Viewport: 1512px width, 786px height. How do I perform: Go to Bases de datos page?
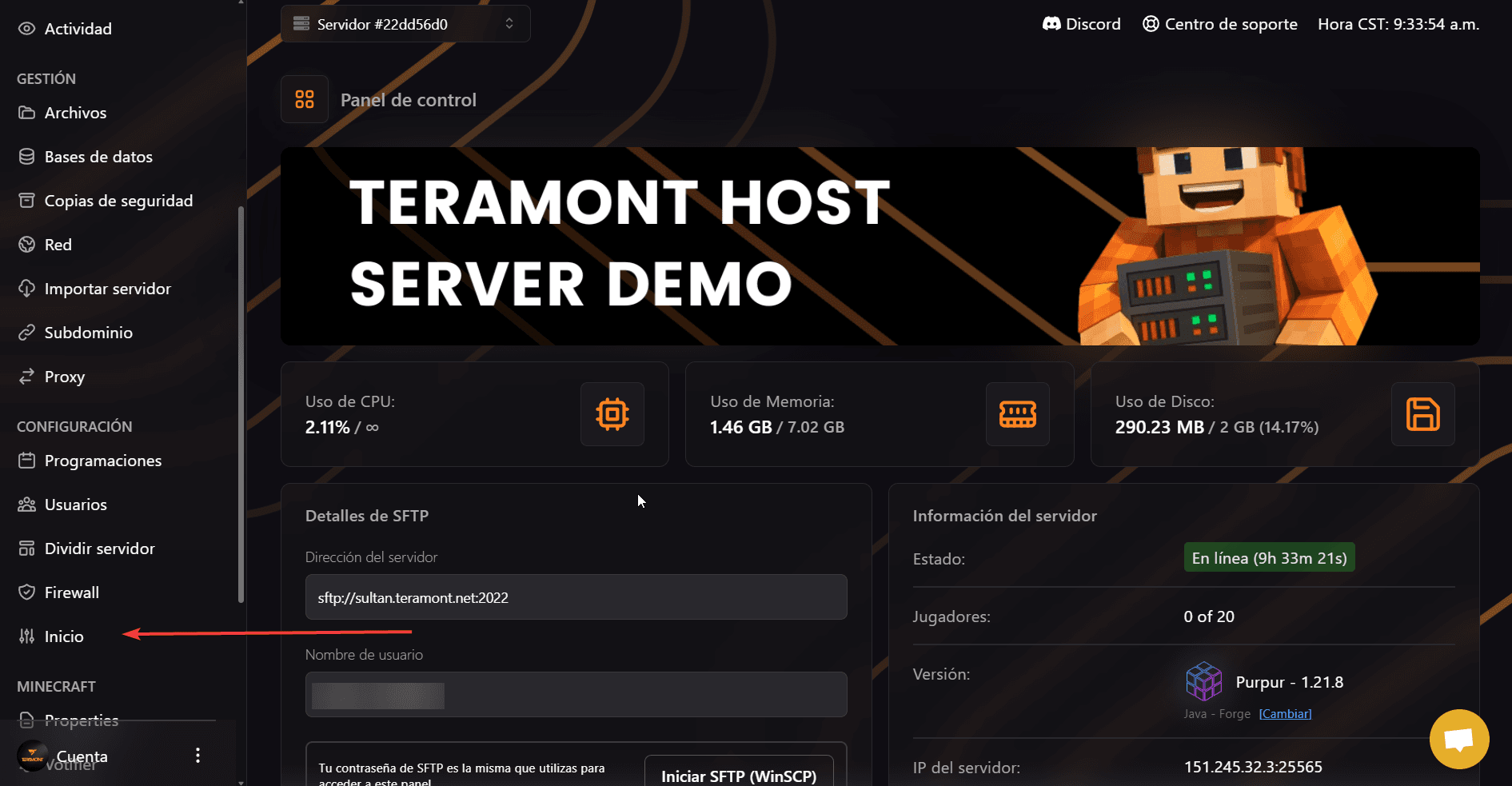coord(98,157)
